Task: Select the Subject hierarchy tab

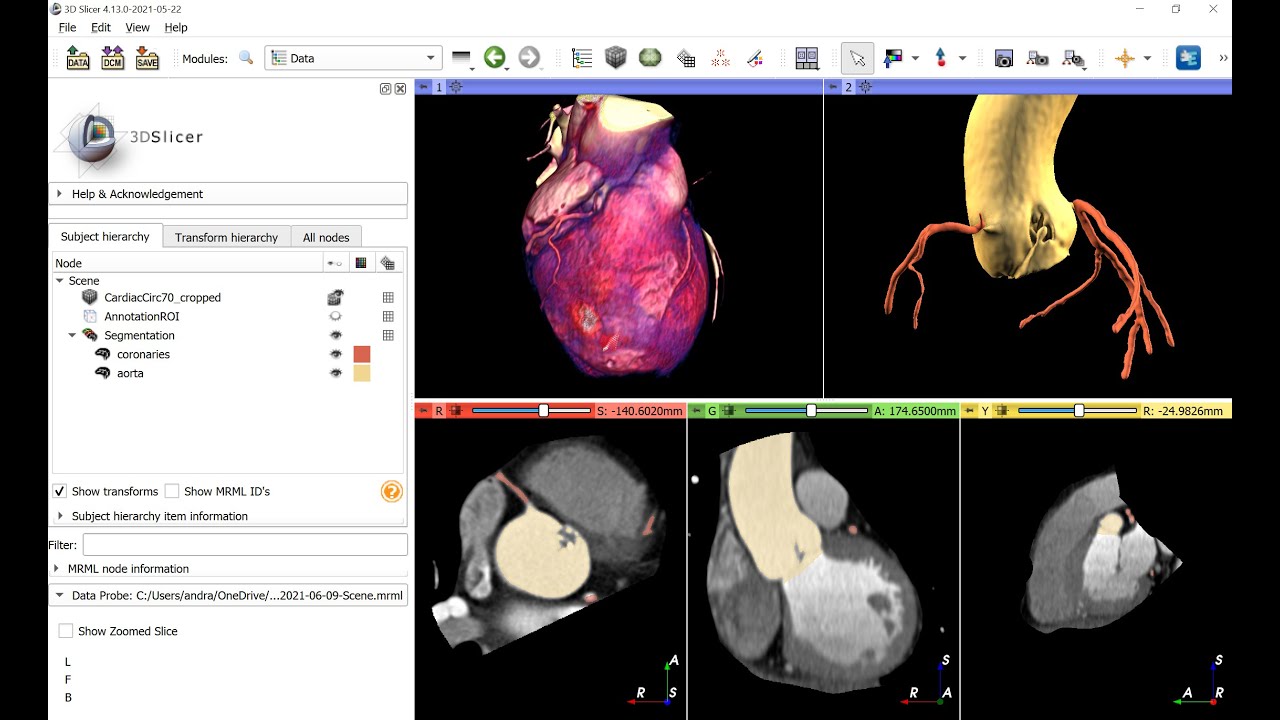Action: (105, 236)
